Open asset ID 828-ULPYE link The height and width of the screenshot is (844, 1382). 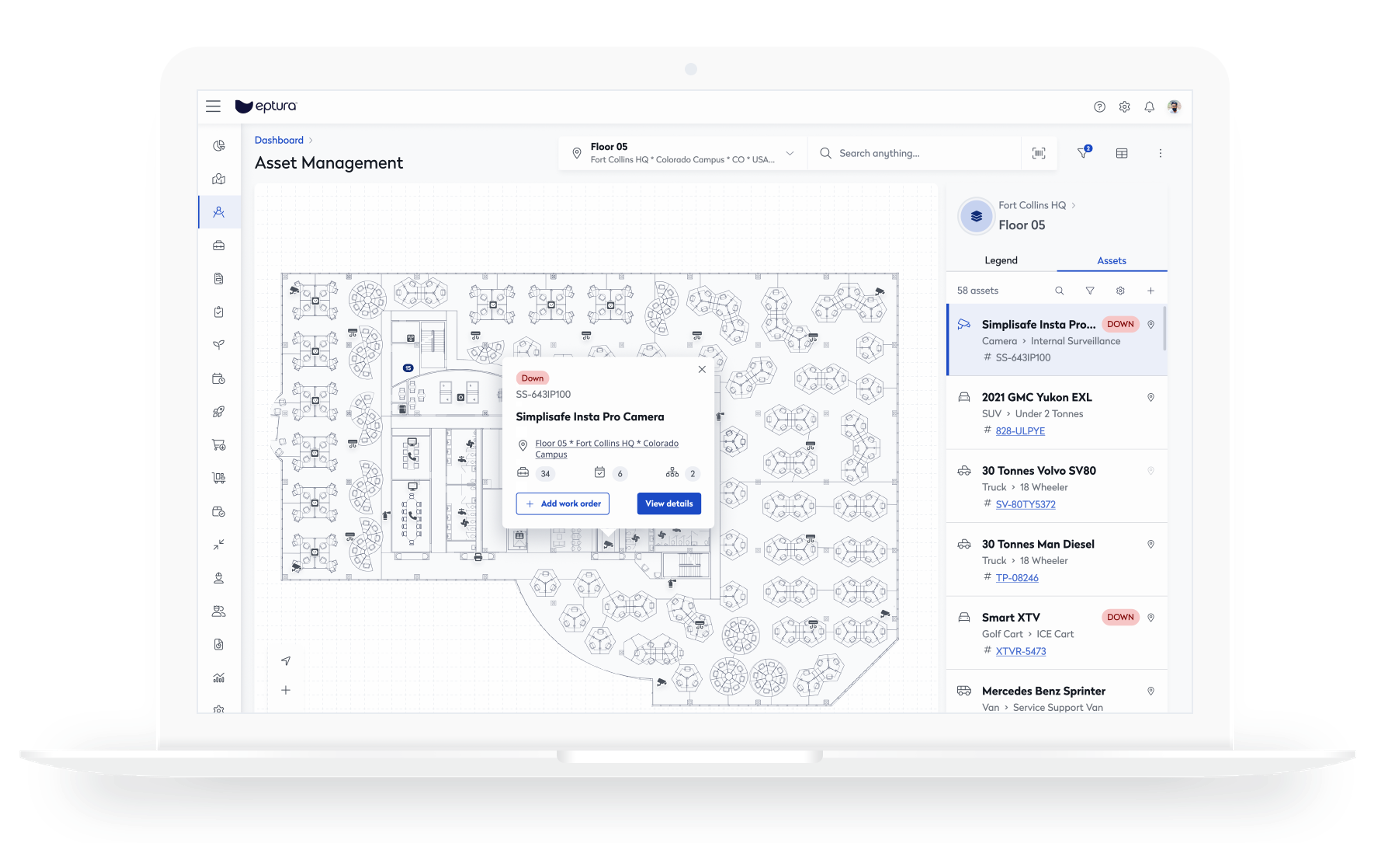1020,431
